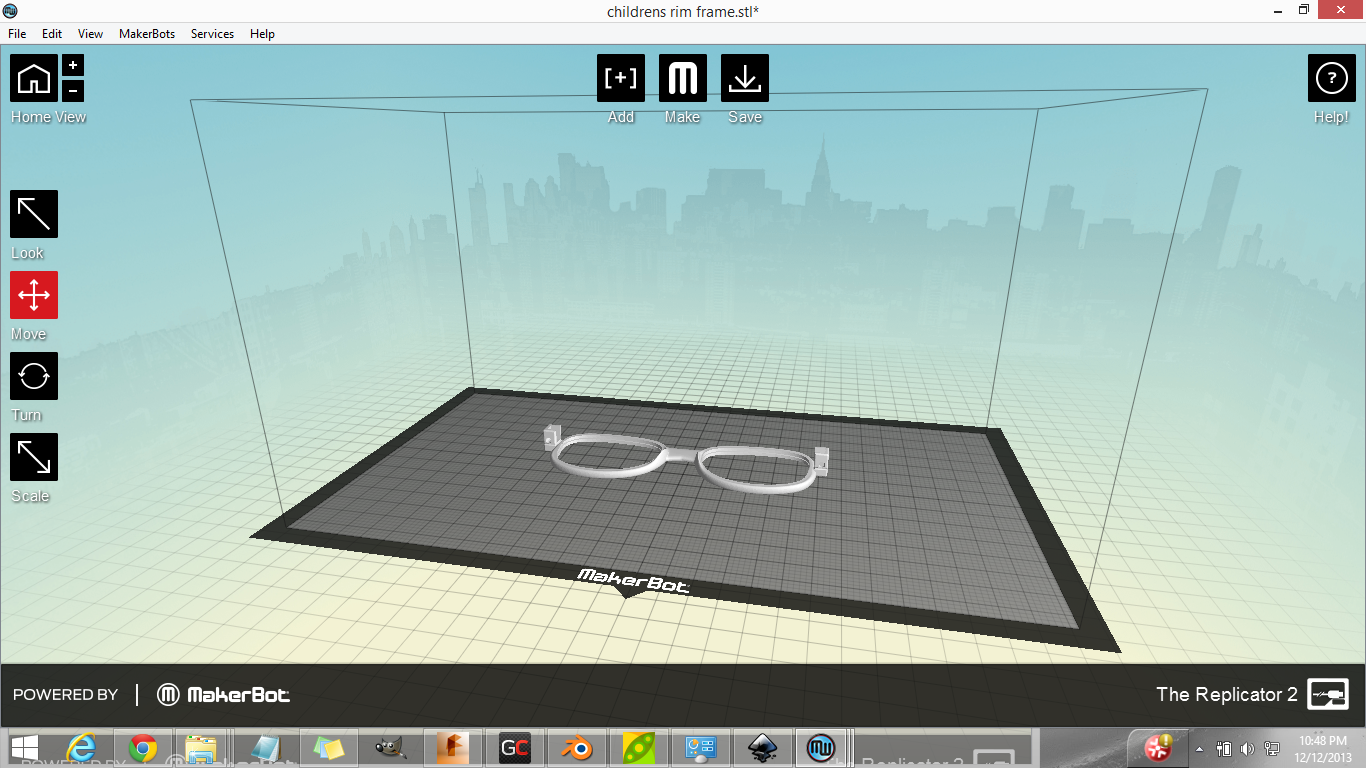Open Google Chrome from the taskbar

[x=143, y=748]
